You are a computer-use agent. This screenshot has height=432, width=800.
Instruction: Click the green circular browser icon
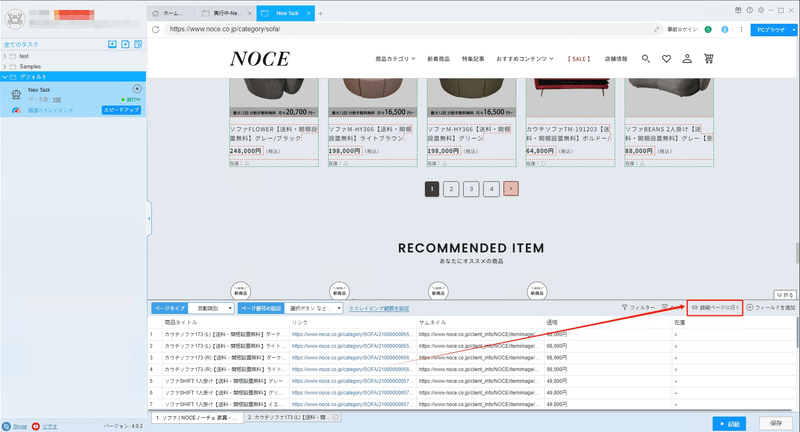point(708,30)
